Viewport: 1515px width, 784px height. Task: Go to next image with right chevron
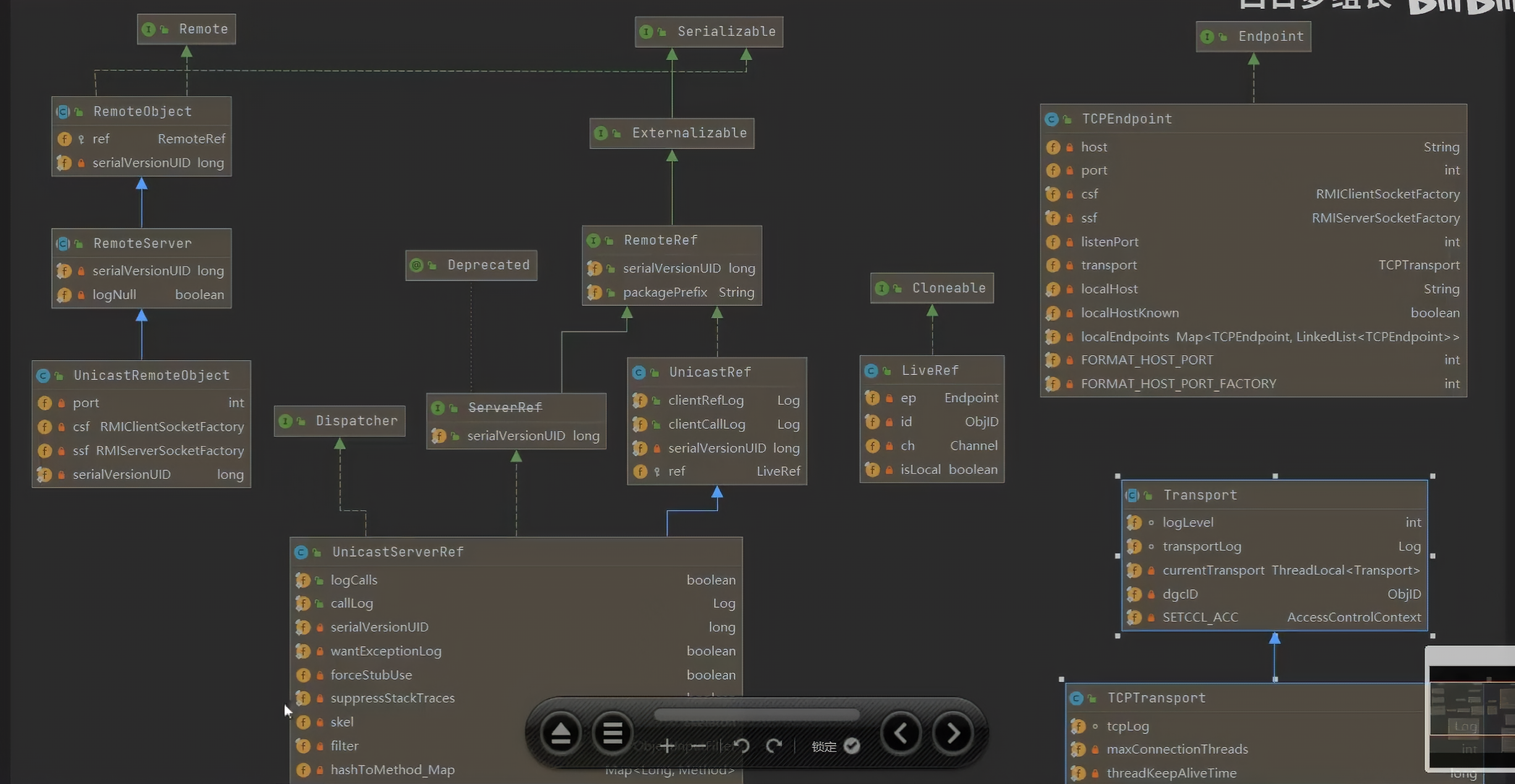pos(953,733)
